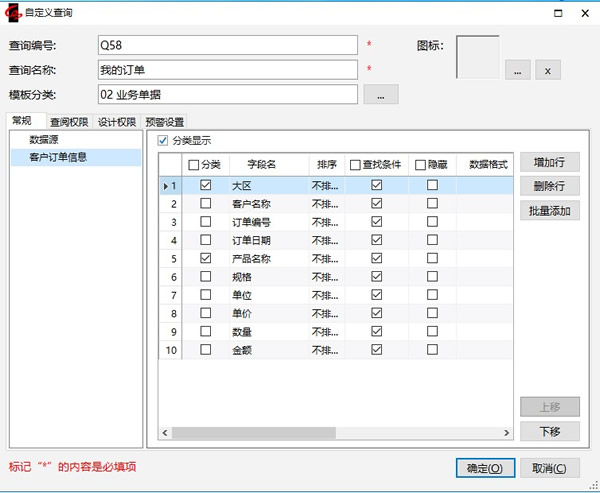
Task: Open the 排序 dropdown for 订单日期 row
Action: click(x=325, y=240)
